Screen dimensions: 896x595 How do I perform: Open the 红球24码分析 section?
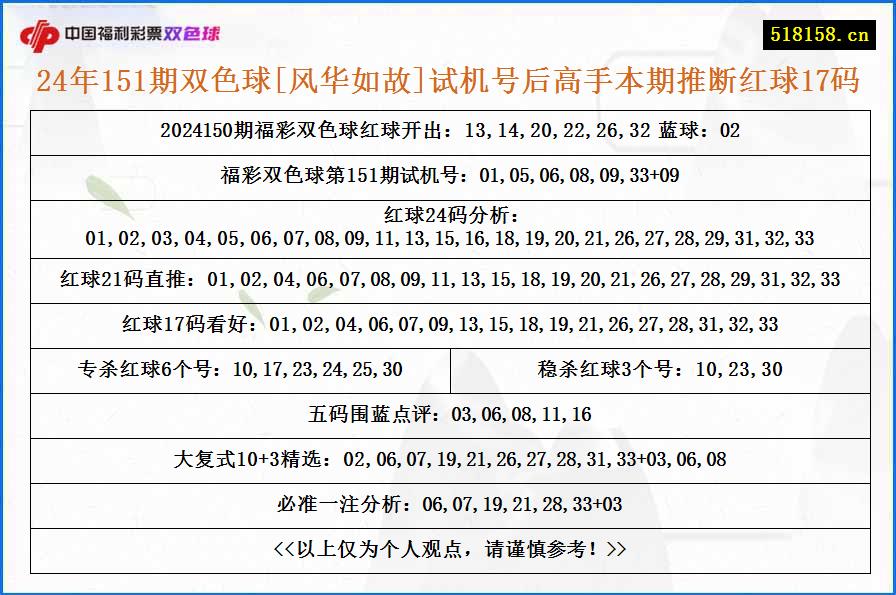pyautogui.click(x=448, y=228)
